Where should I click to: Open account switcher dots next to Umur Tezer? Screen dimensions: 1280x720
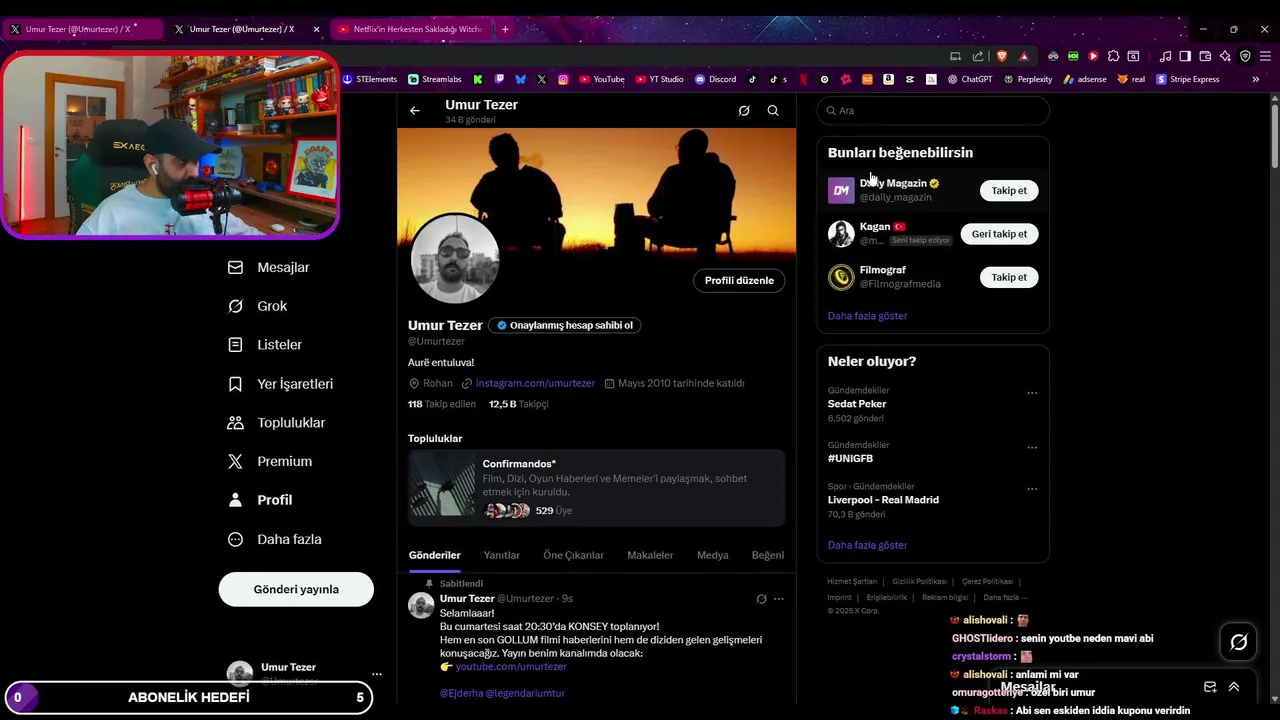point(376,674)
